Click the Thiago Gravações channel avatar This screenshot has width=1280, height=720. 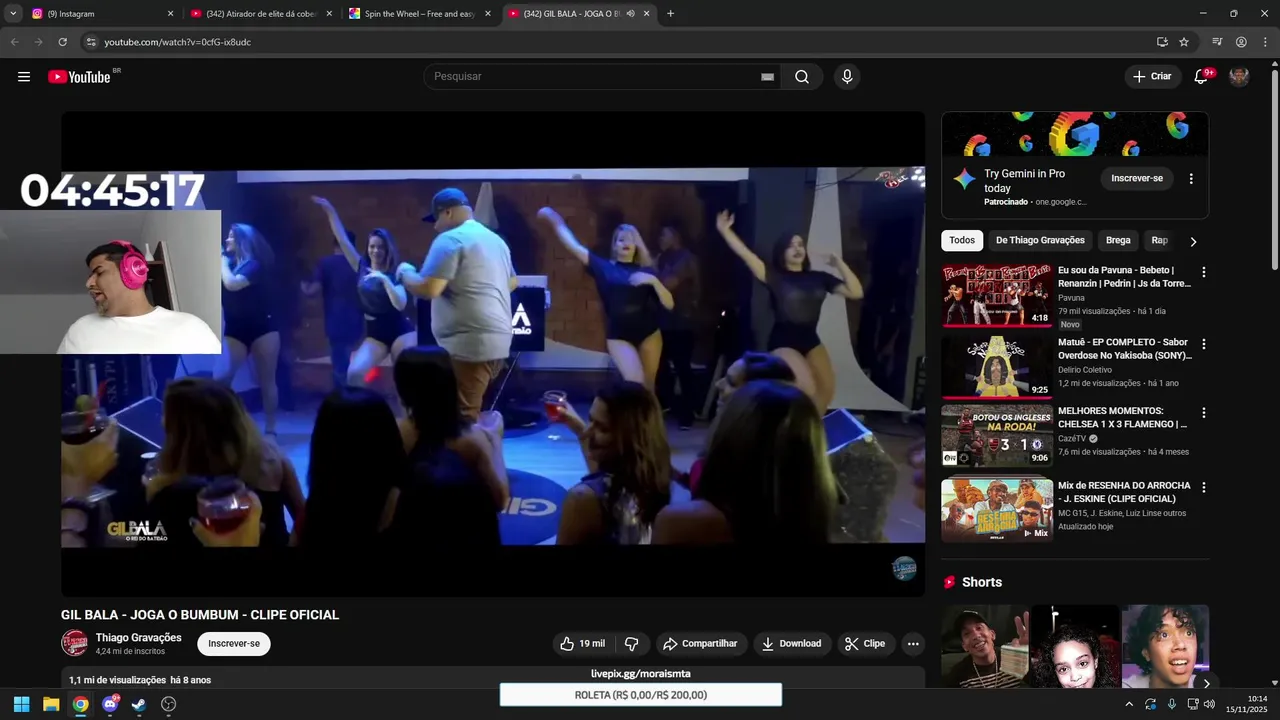[x=74, y=643]
